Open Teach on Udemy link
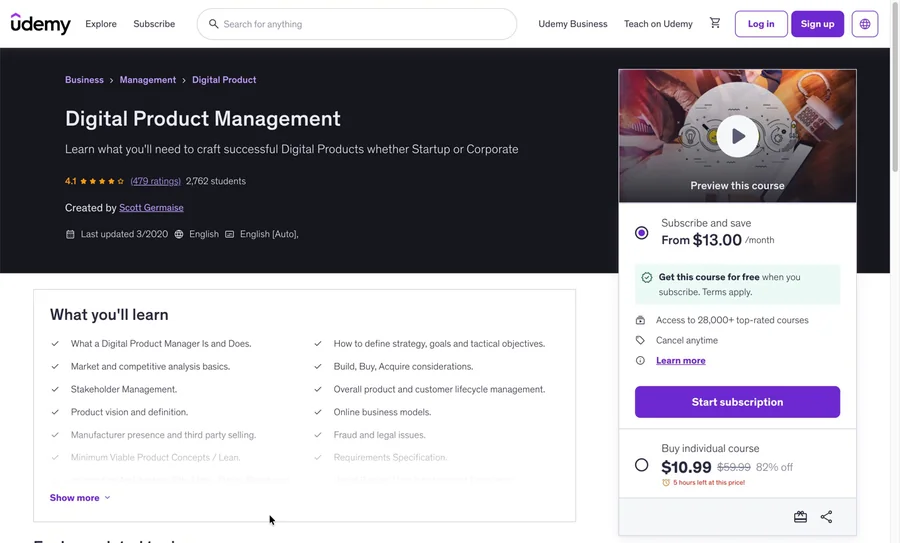The width and height of the screenshot is (900, 543). click(x=658, y=24)
